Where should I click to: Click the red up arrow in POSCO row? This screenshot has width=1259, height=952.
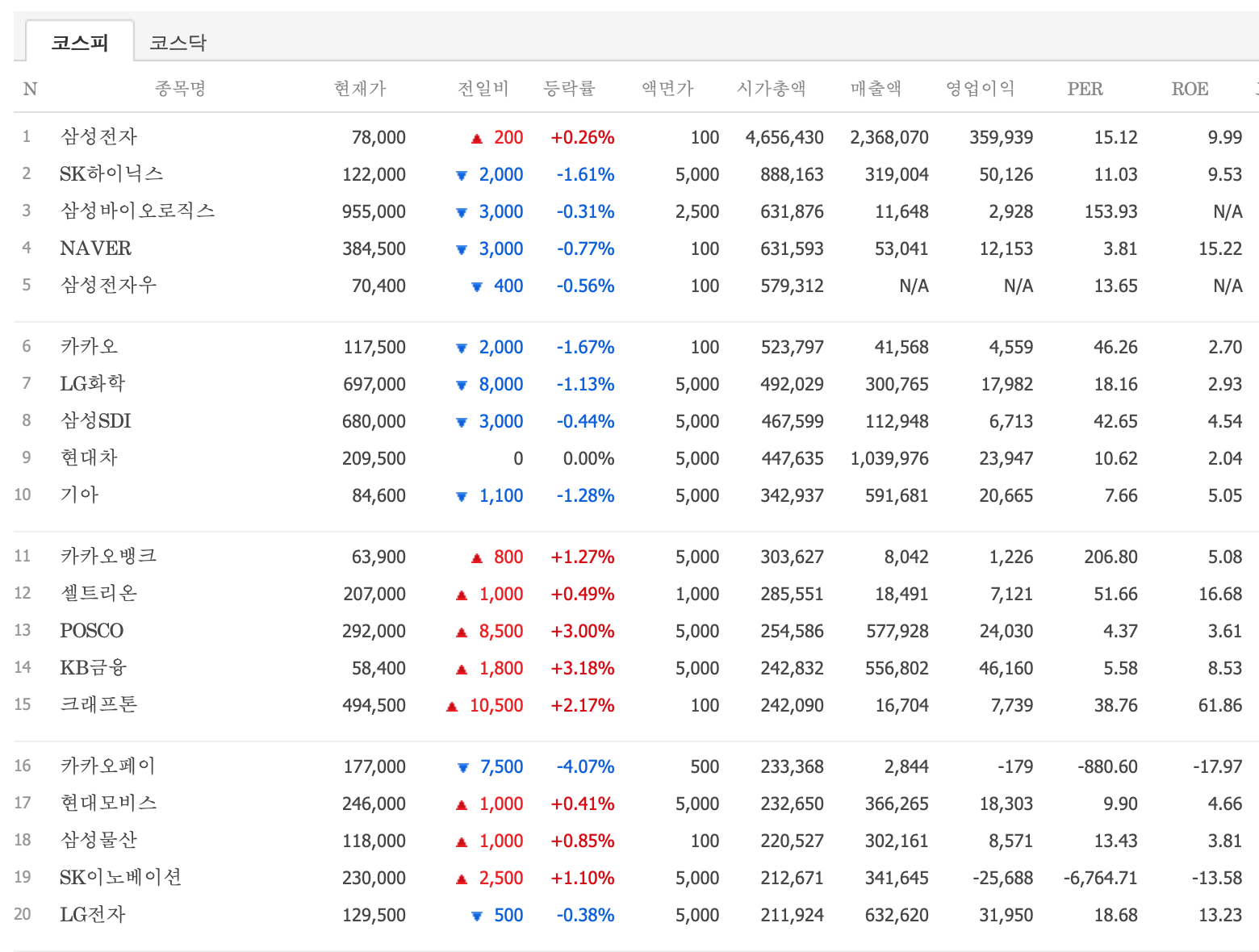click(462, 632)
